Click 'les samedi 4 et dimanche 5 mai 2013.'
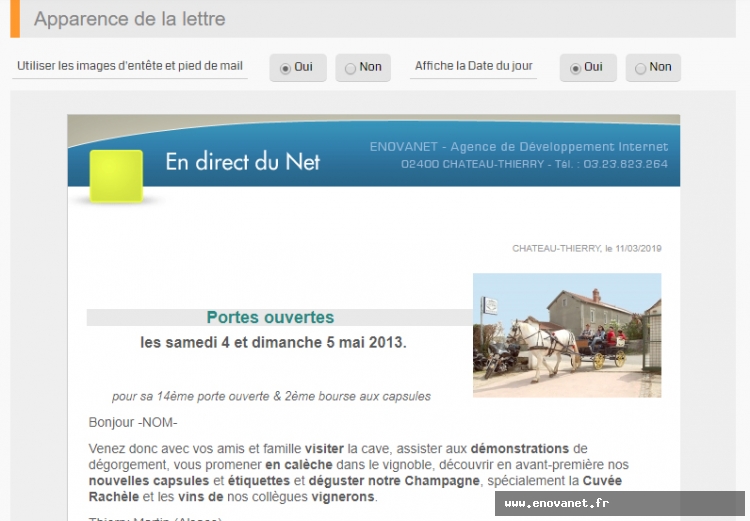 (273, 343)
